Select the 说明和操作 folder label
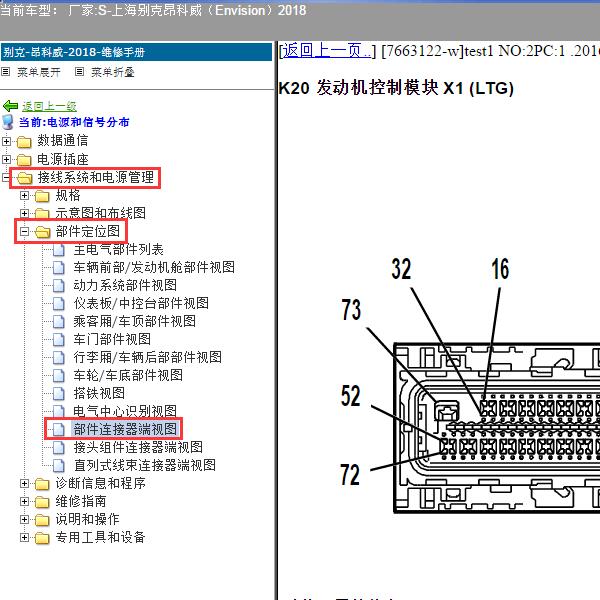Image resolution: width=600 pixels, height=600 pixels. [x=87, y=520]
